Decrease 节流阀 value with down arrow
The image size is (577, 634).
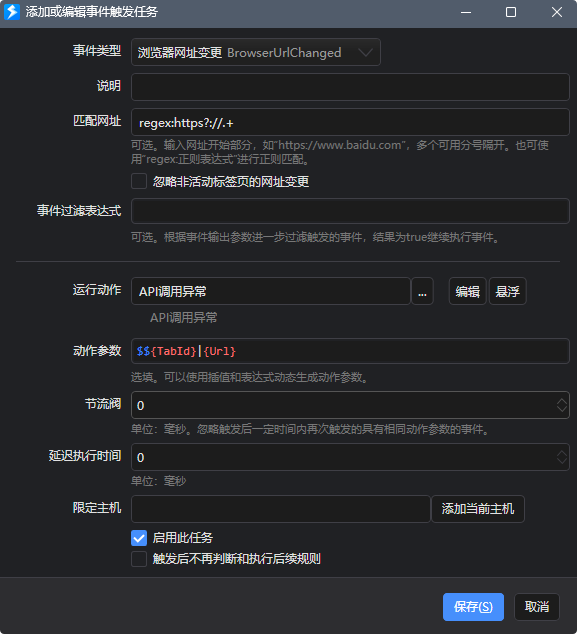(x=562, y=409)
